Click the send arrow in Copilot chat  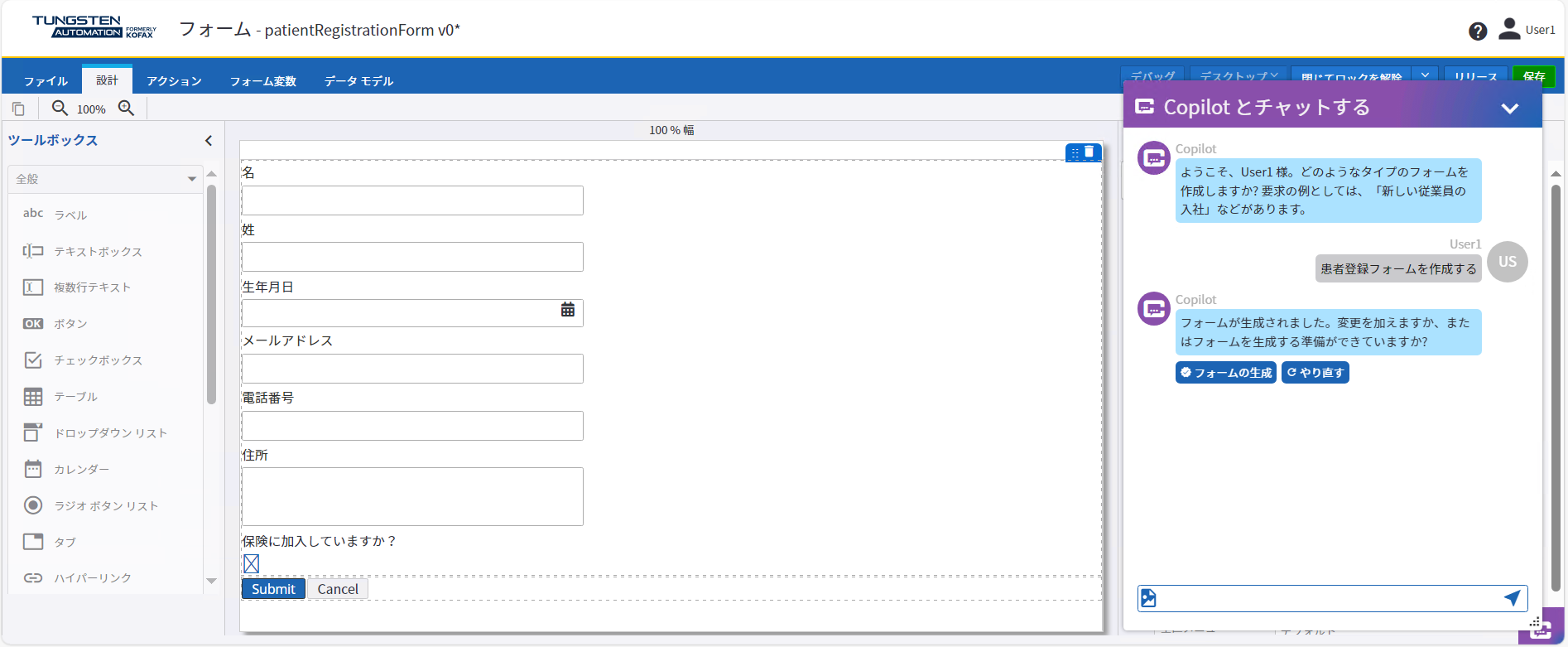click(1512, 598)
